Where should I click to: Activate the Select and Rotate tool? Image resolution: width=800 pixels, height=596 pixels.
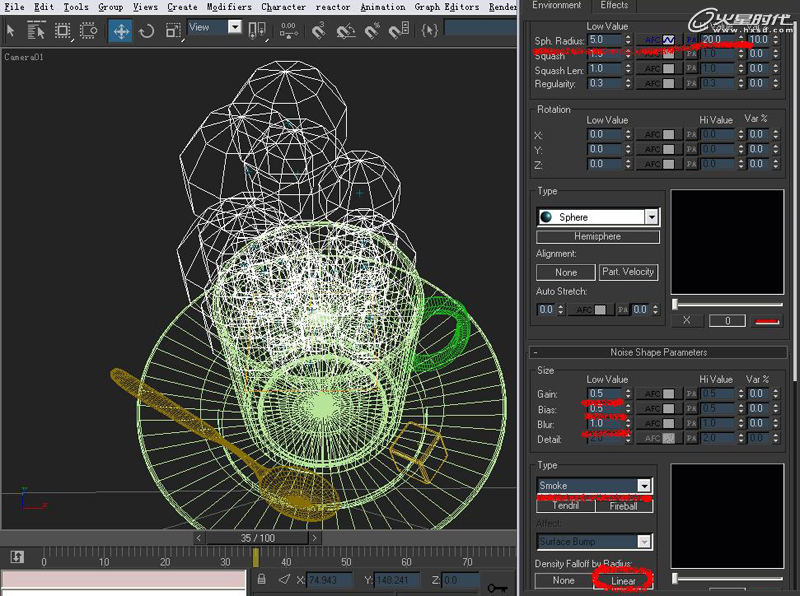(146, 31)
